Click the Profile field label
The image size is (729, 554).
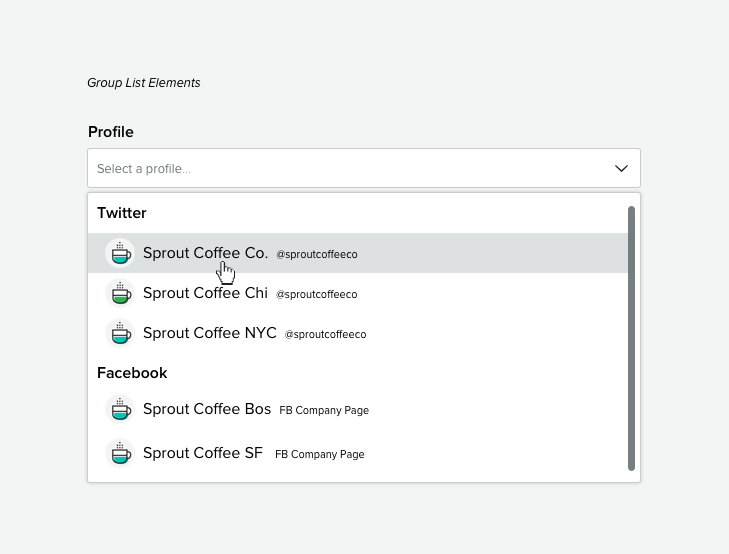pos(110,132)
